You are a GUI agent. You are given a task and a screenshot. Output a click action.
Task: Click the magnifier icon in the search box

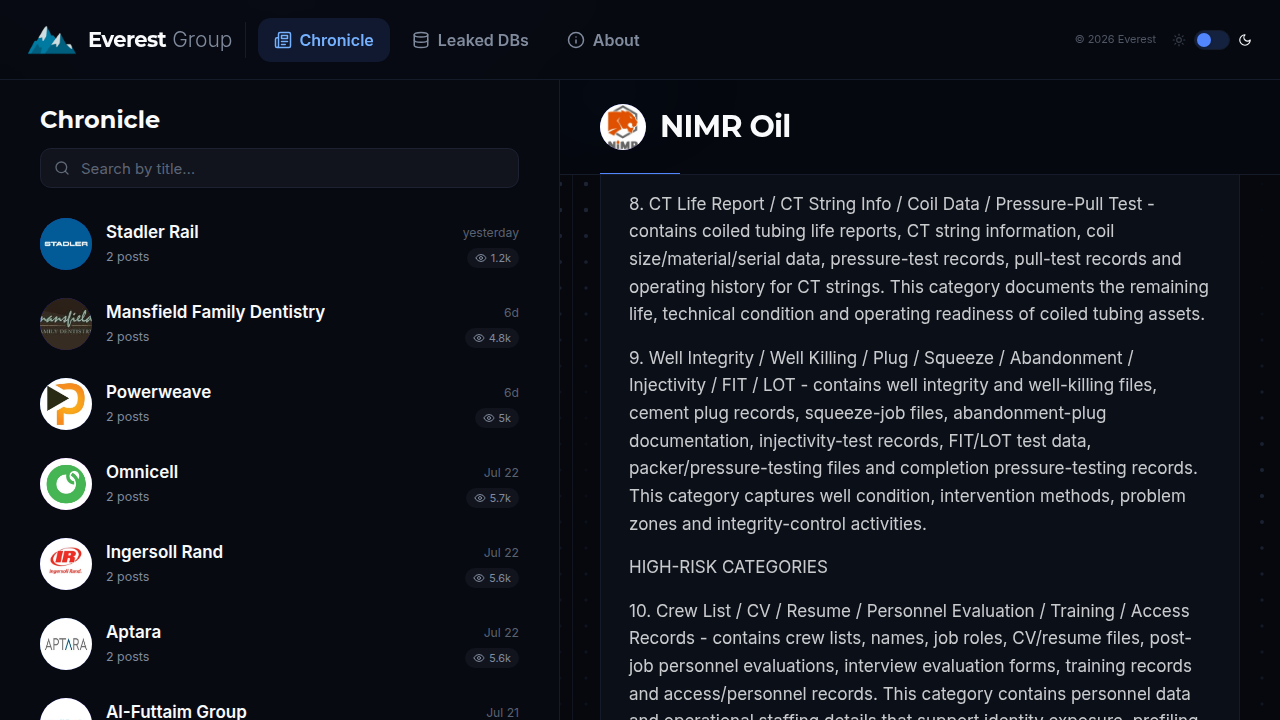click(62, 168)
